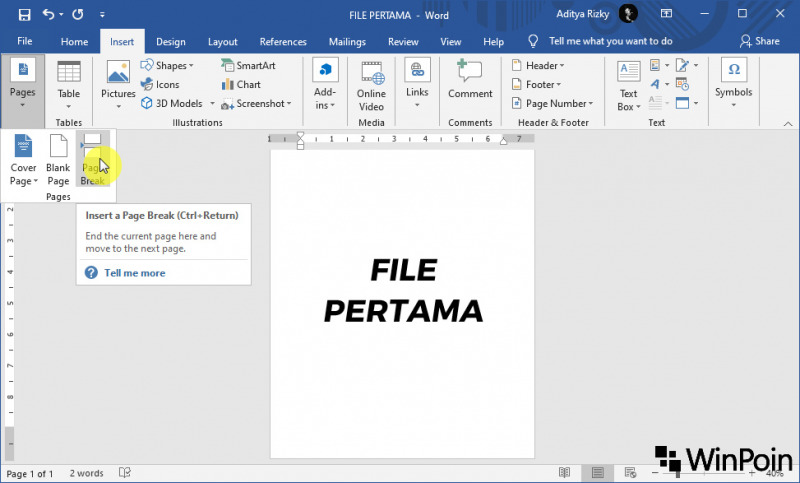Zoom in with the plus button
Screen dimensions: 800x483
752,473
